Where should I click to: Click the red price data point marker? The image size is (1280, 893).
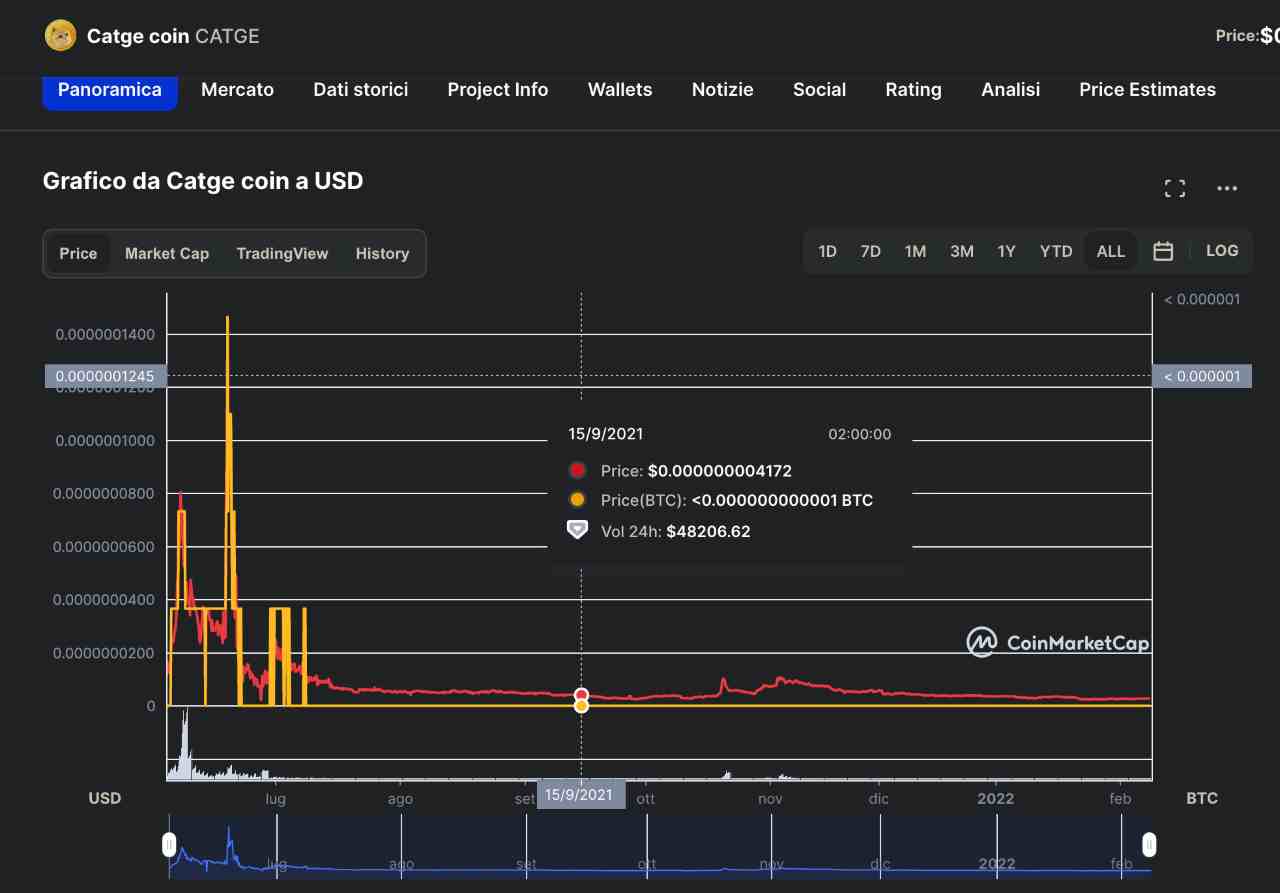click(x=581, y=695)
